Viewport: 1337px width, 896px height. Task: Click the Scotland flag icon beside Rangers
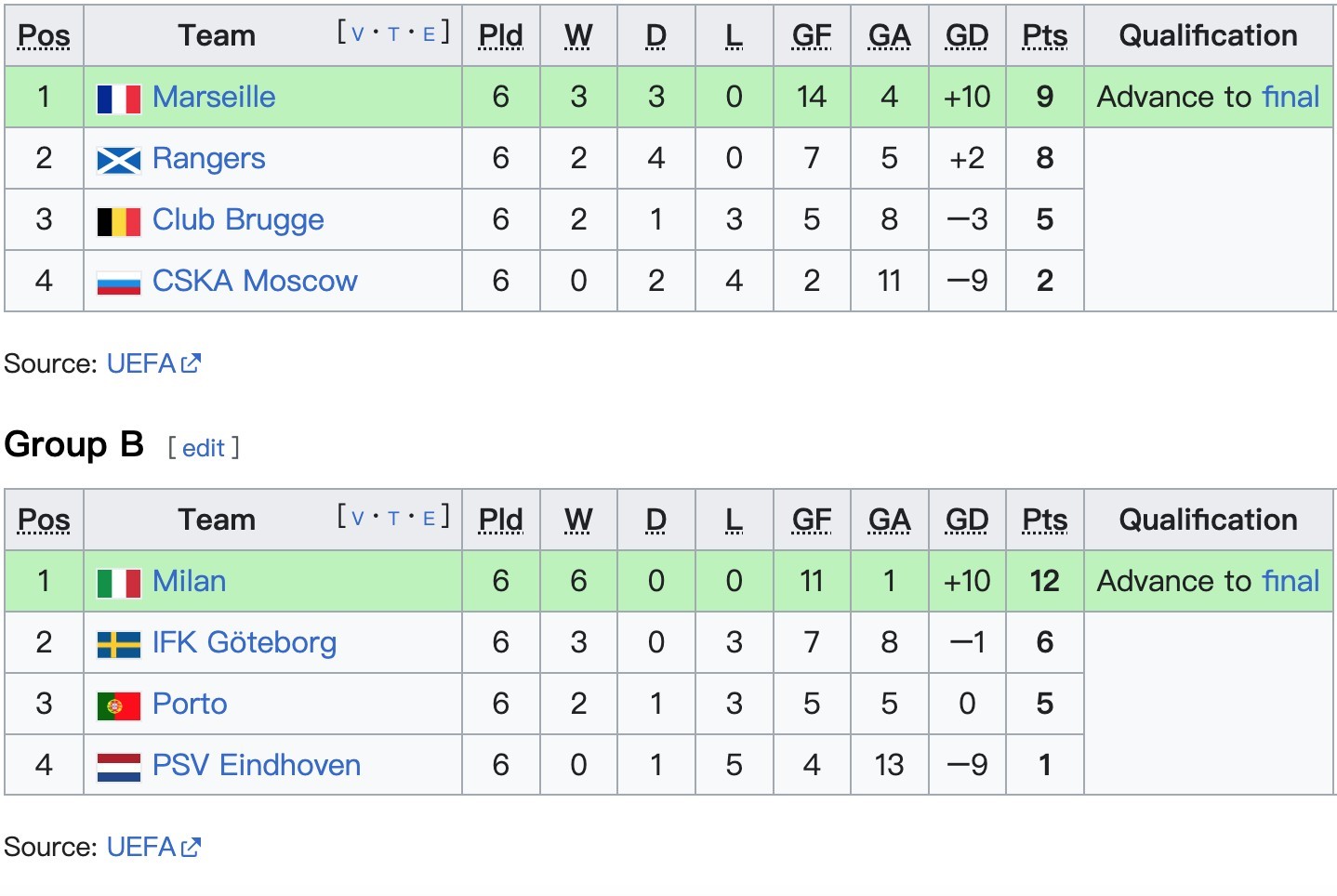(119, 160)
